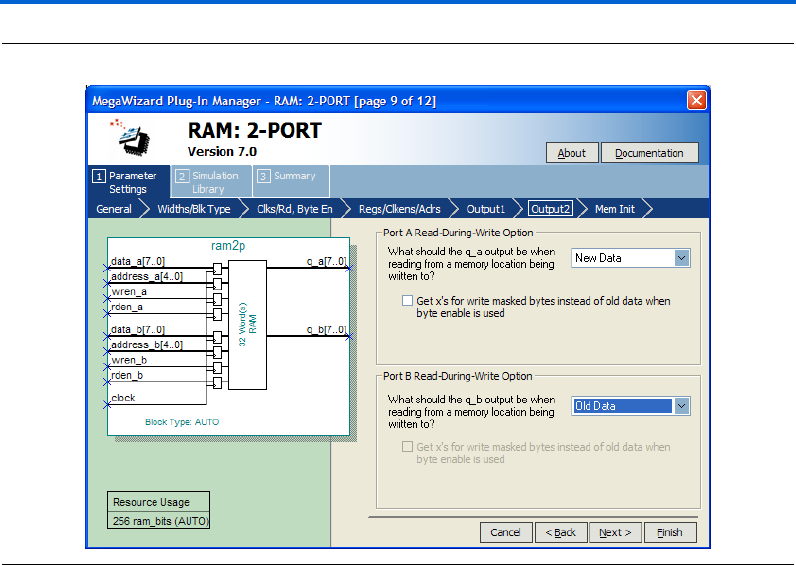Open the Port B read-during-write dropdown arrow
The height and width of the screenshot is (565, 796).
click(682, 406)
